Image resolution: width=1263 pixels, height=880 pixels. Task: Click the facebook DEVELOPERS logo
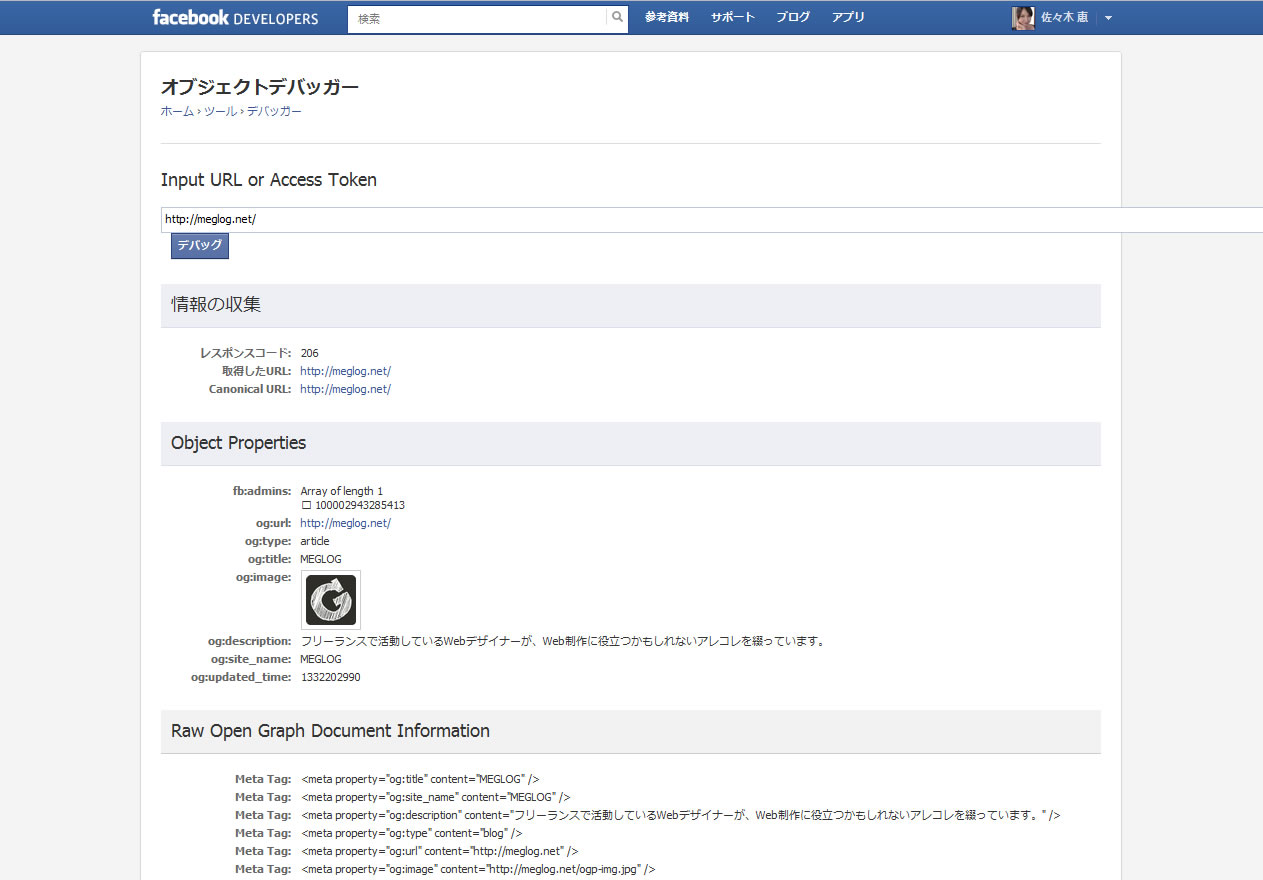tap(234, 17)
